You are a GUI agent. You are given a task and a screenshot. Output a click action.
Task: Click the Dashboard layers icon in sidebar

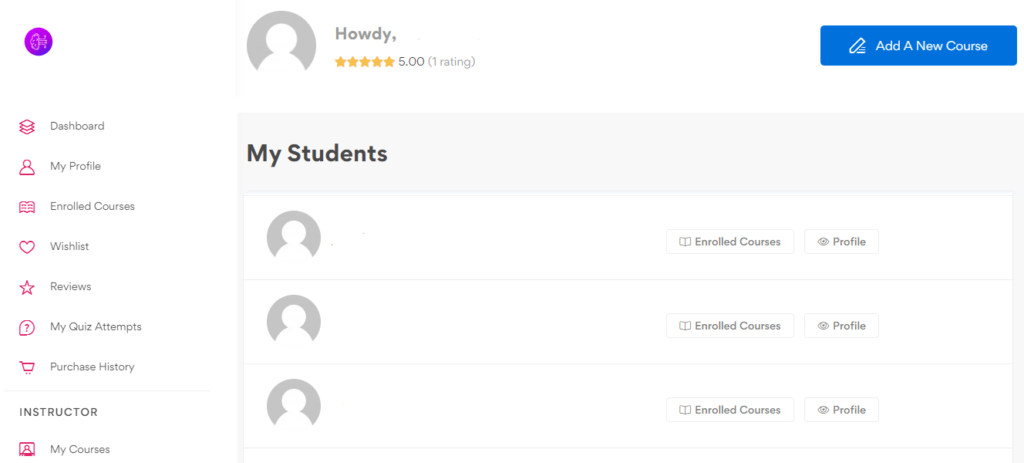click(27, 127)
